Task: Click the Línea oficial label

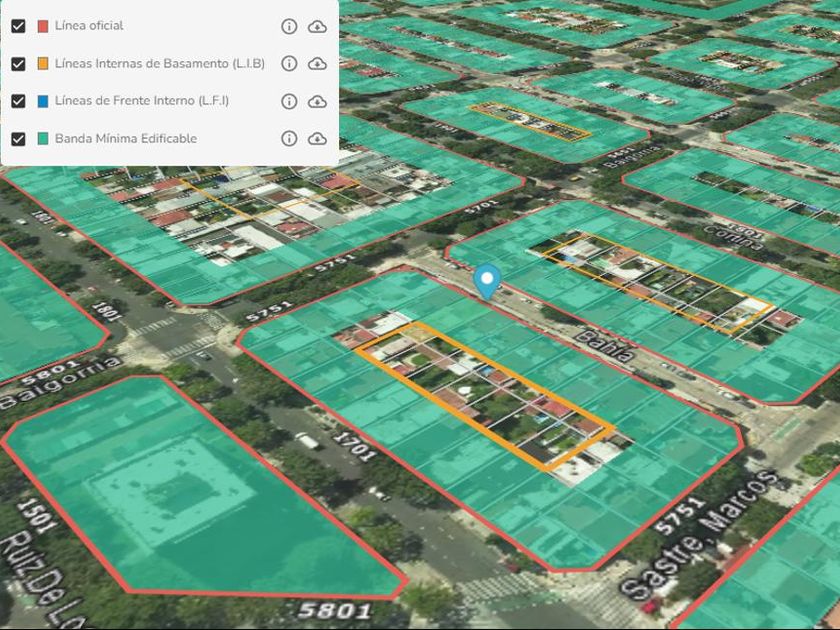Action: [89, 26]
